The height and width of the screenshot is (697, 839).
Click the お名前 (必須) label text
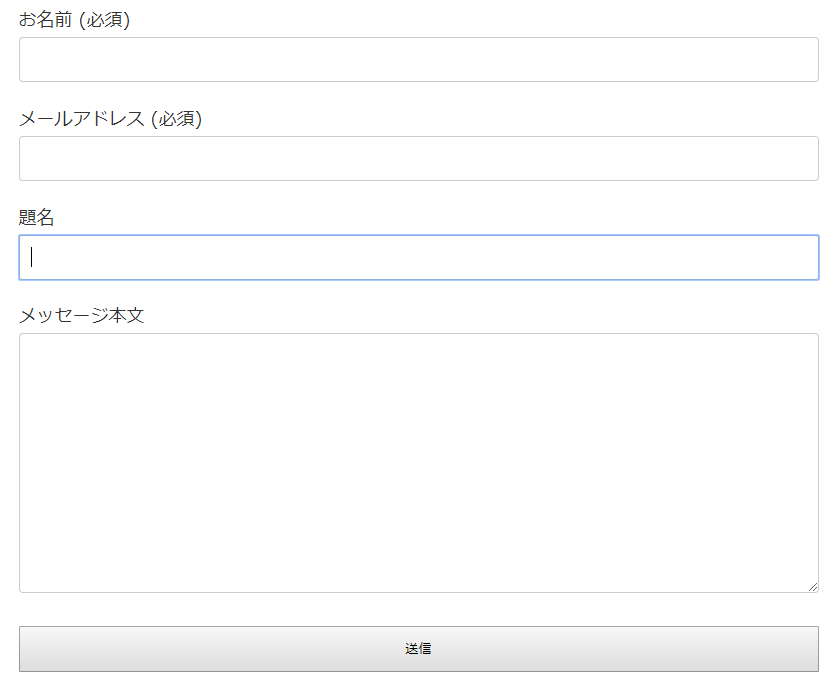pos(74,20)
